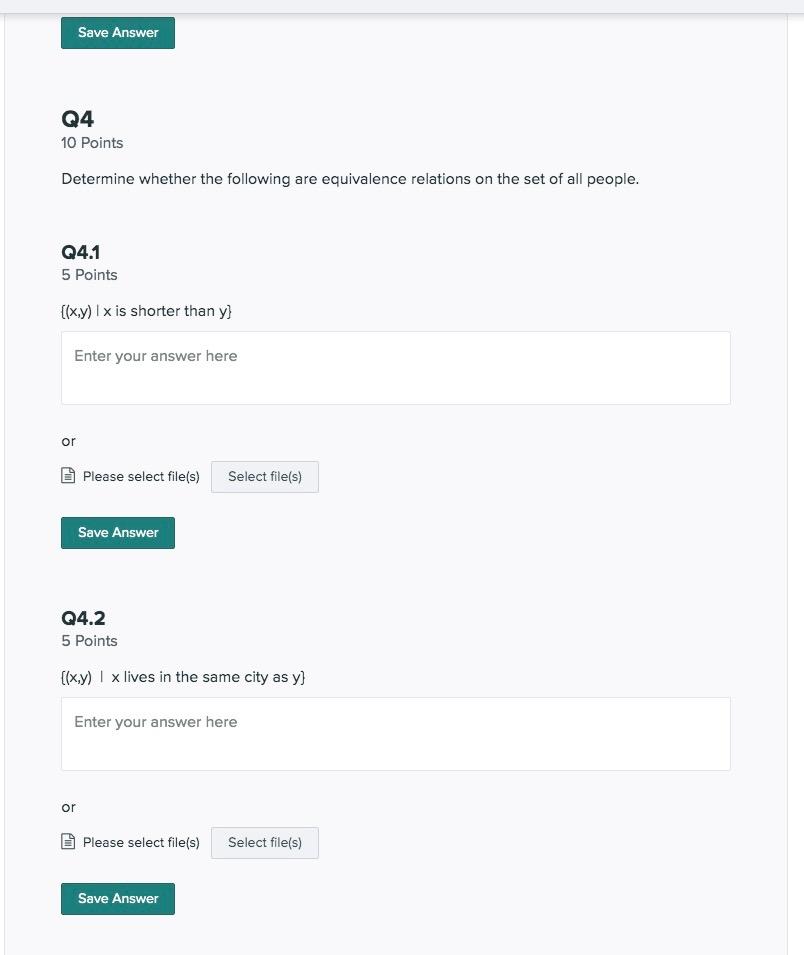
Task: Save the answer for Q4.2
Action: tap(118, 899)
